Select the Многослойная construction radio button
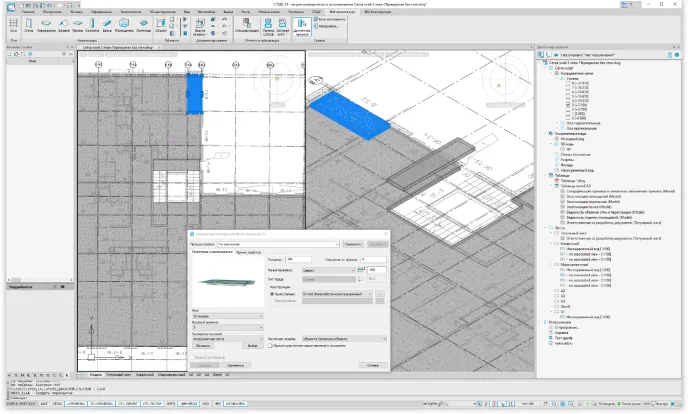The height and width of the screenshot is (414, 688). tap(273, 294)
